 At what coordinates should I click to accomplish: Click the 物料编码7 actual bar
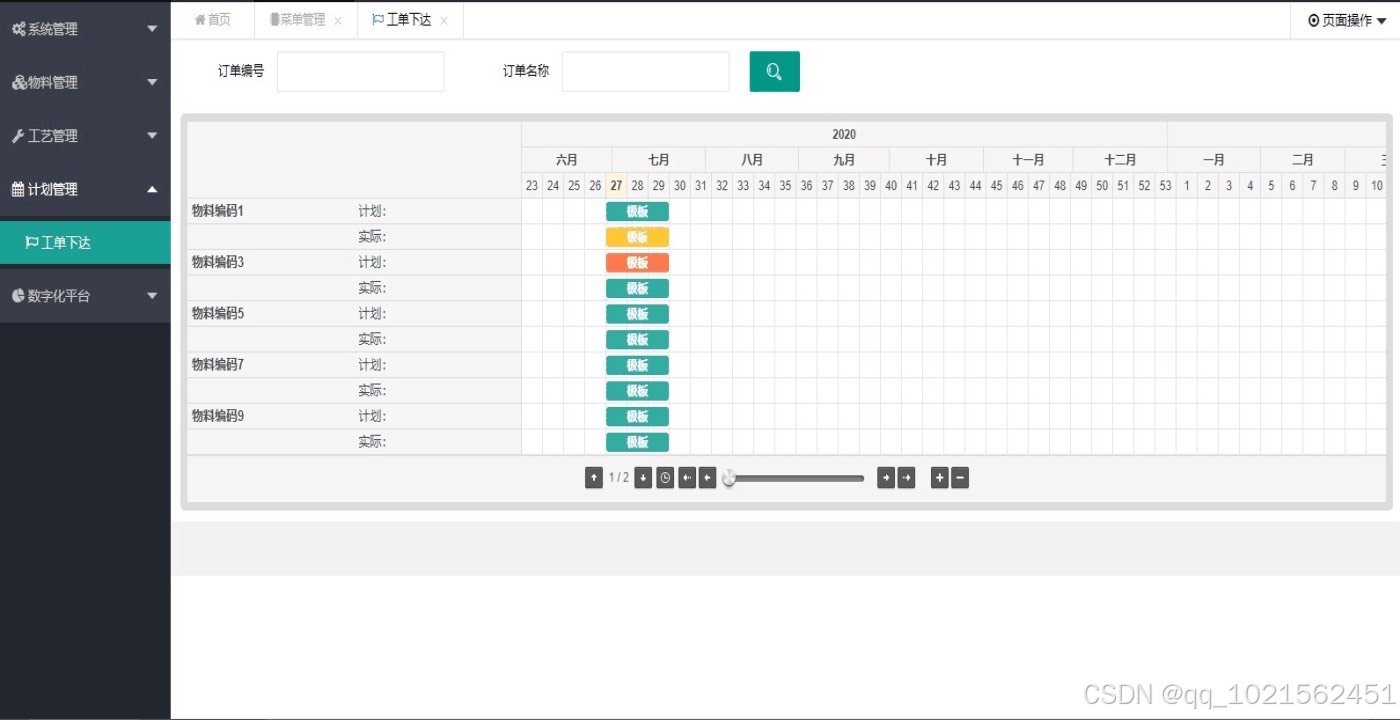[637, 391]
